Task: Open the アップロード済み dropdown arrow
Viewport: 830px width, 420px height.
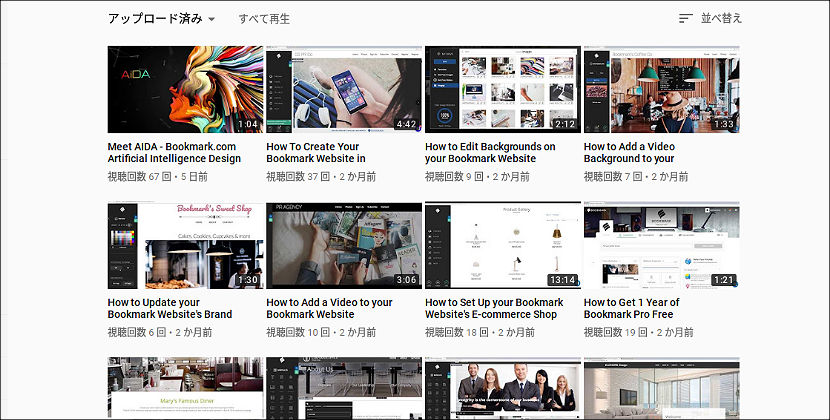Action: [212, 19]
